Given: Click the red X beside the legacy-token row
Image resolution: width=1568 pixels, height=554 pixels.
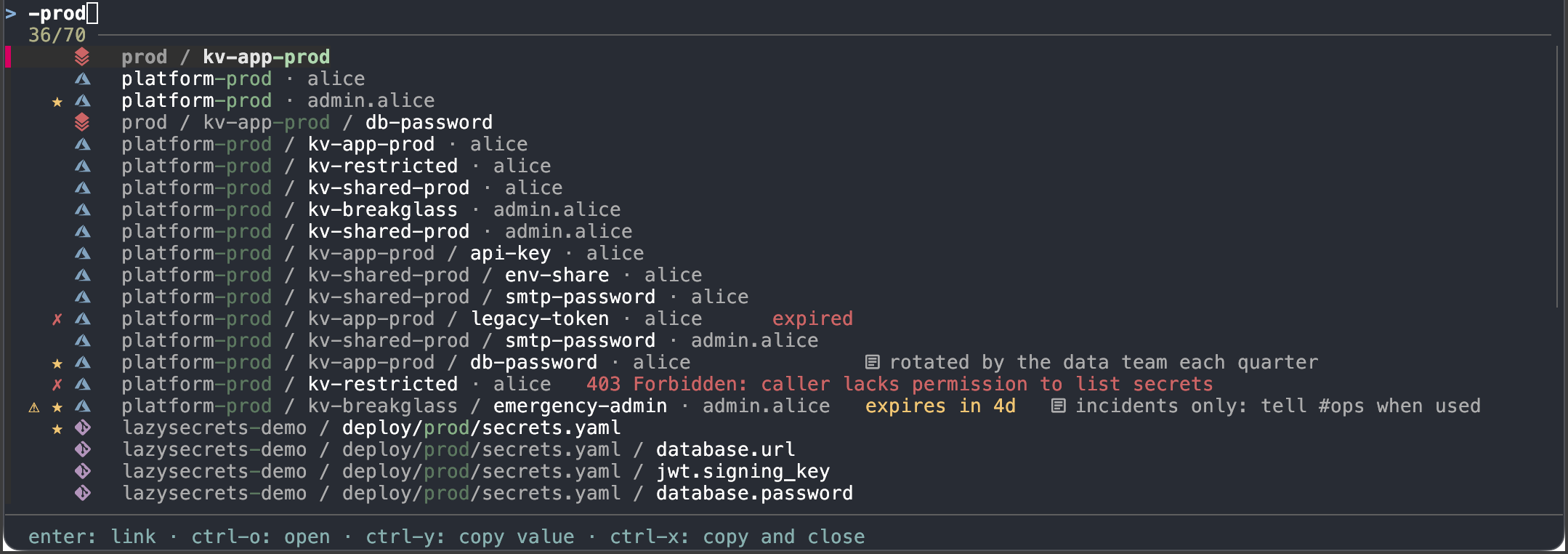Looking at the screenshot, I should point(57,319).
